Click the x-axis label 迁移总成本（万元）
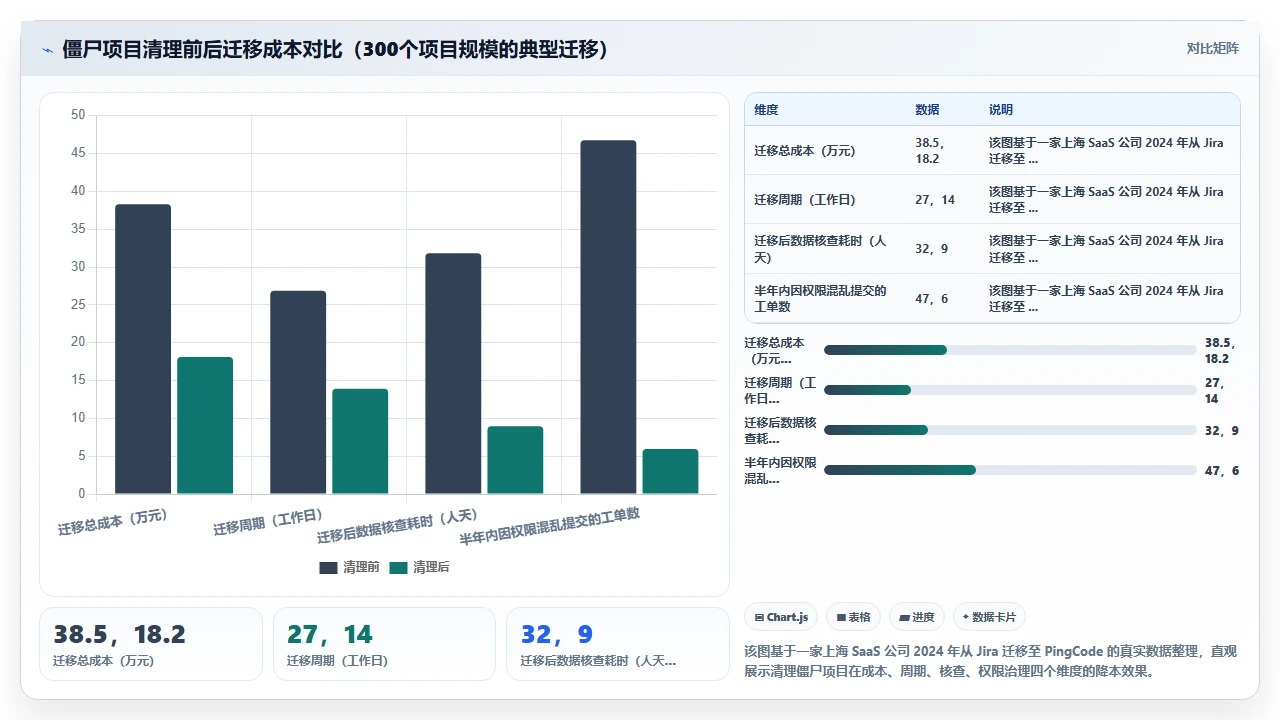 (x=112, y=522)
